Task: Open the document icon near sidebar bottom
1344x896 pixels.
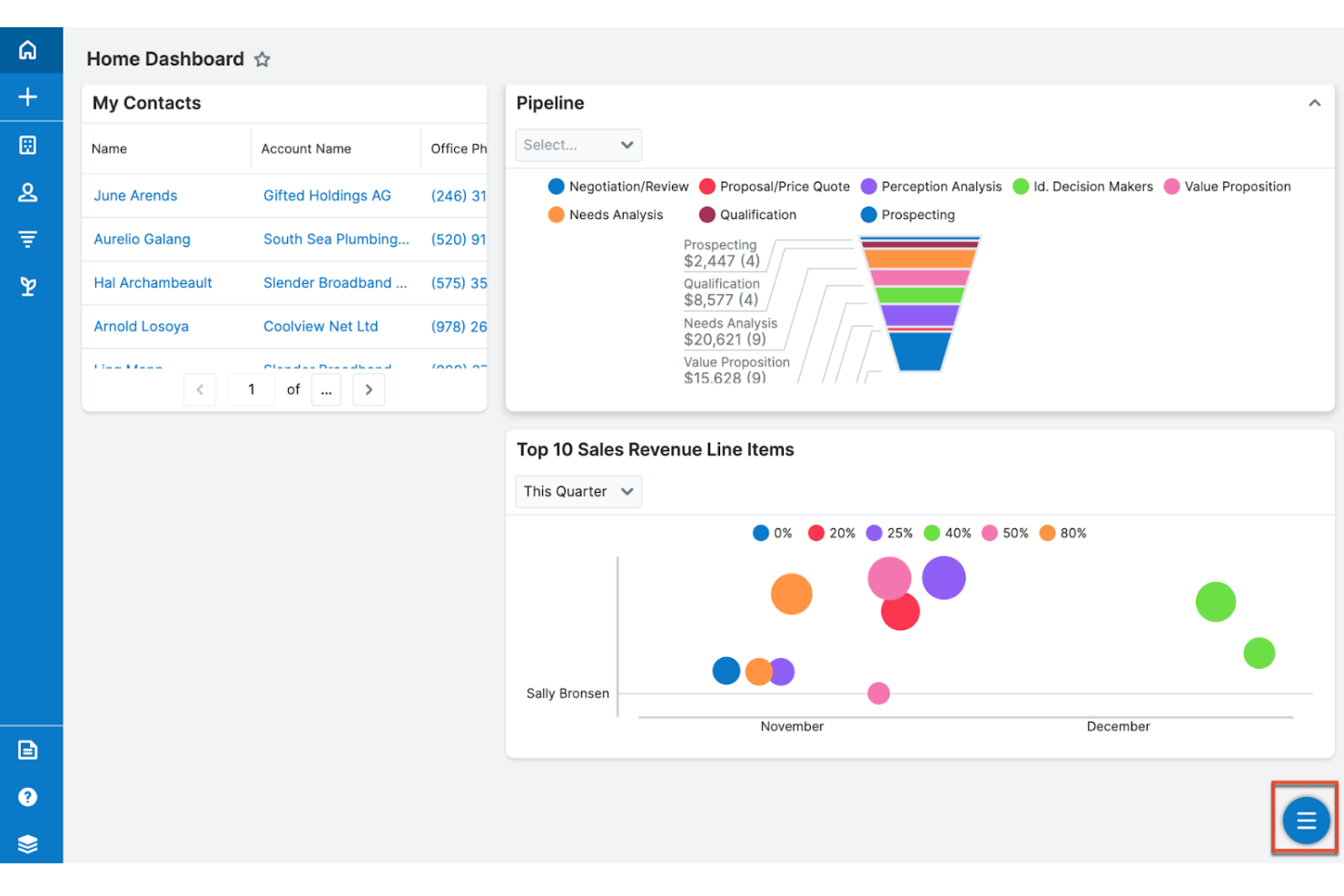Action: [x=28, y=750]
